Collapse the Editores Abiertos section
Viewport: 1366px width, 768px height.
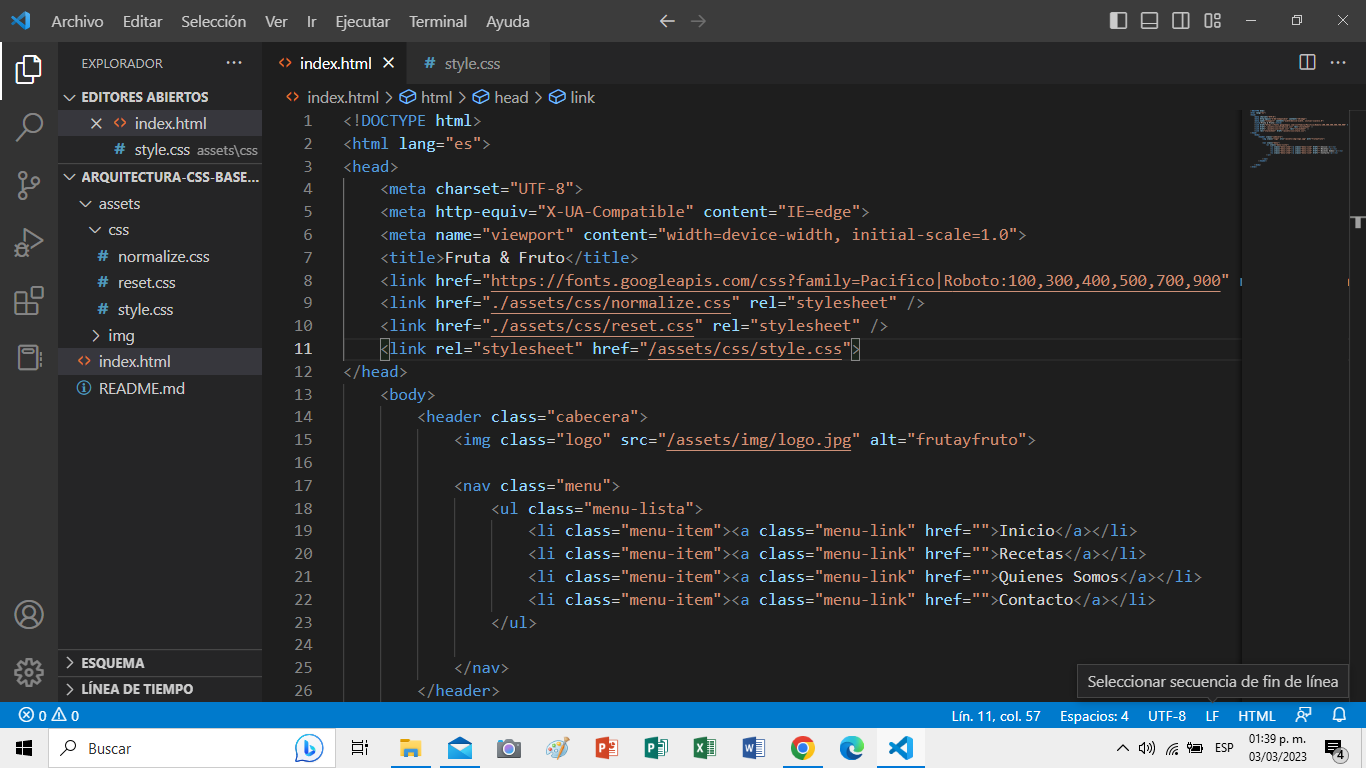[x=160, y=97]
